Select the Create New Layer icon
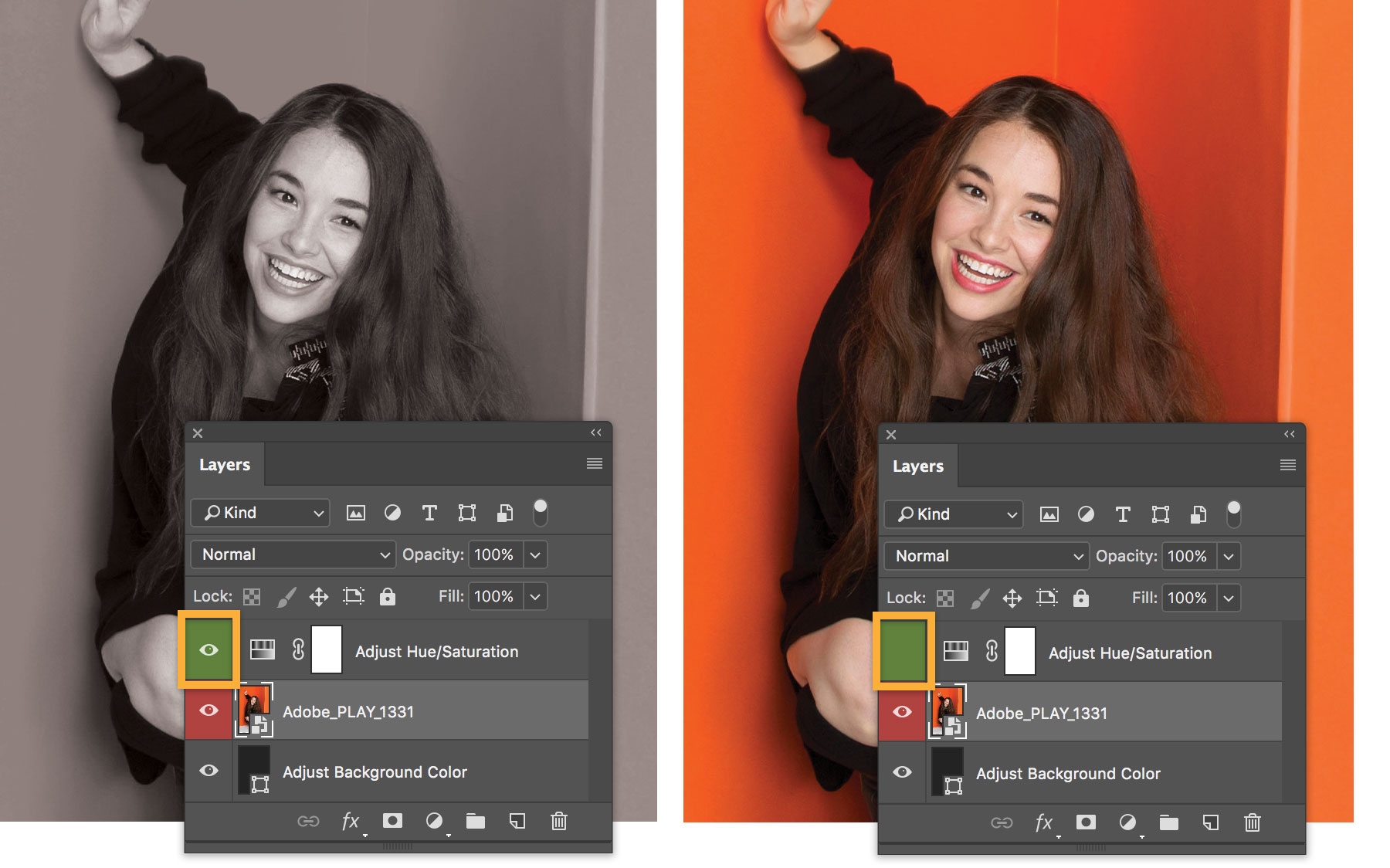 pos(518,822)
